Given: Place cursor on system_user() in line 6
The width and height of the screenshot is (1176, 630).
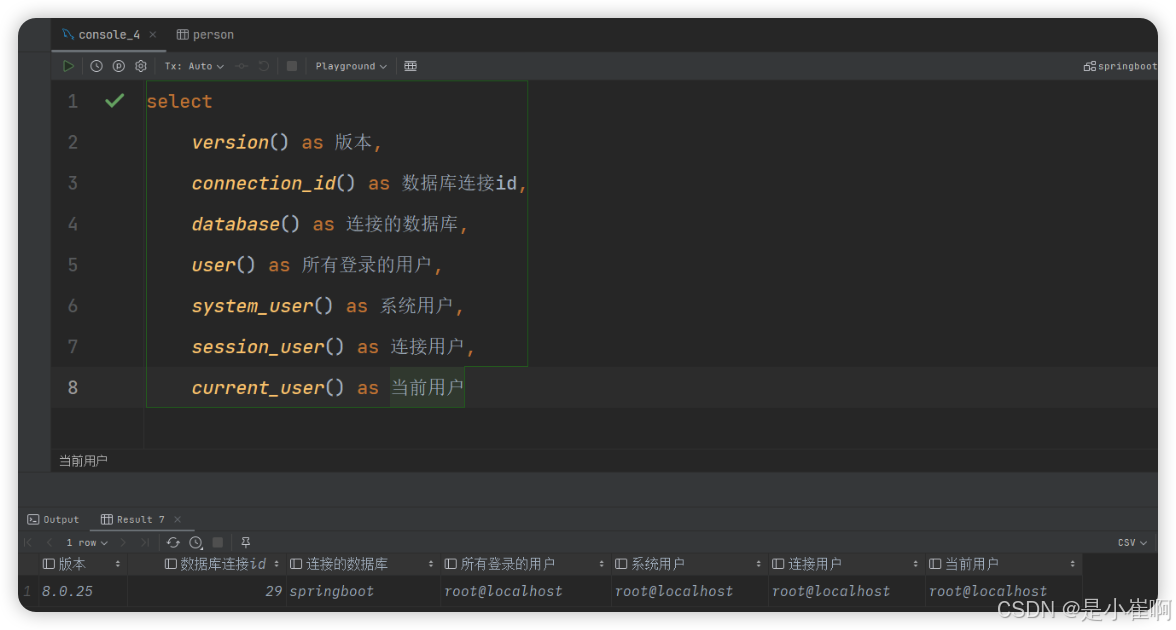Looking at the screenshot, I should (x=262, y=305).
